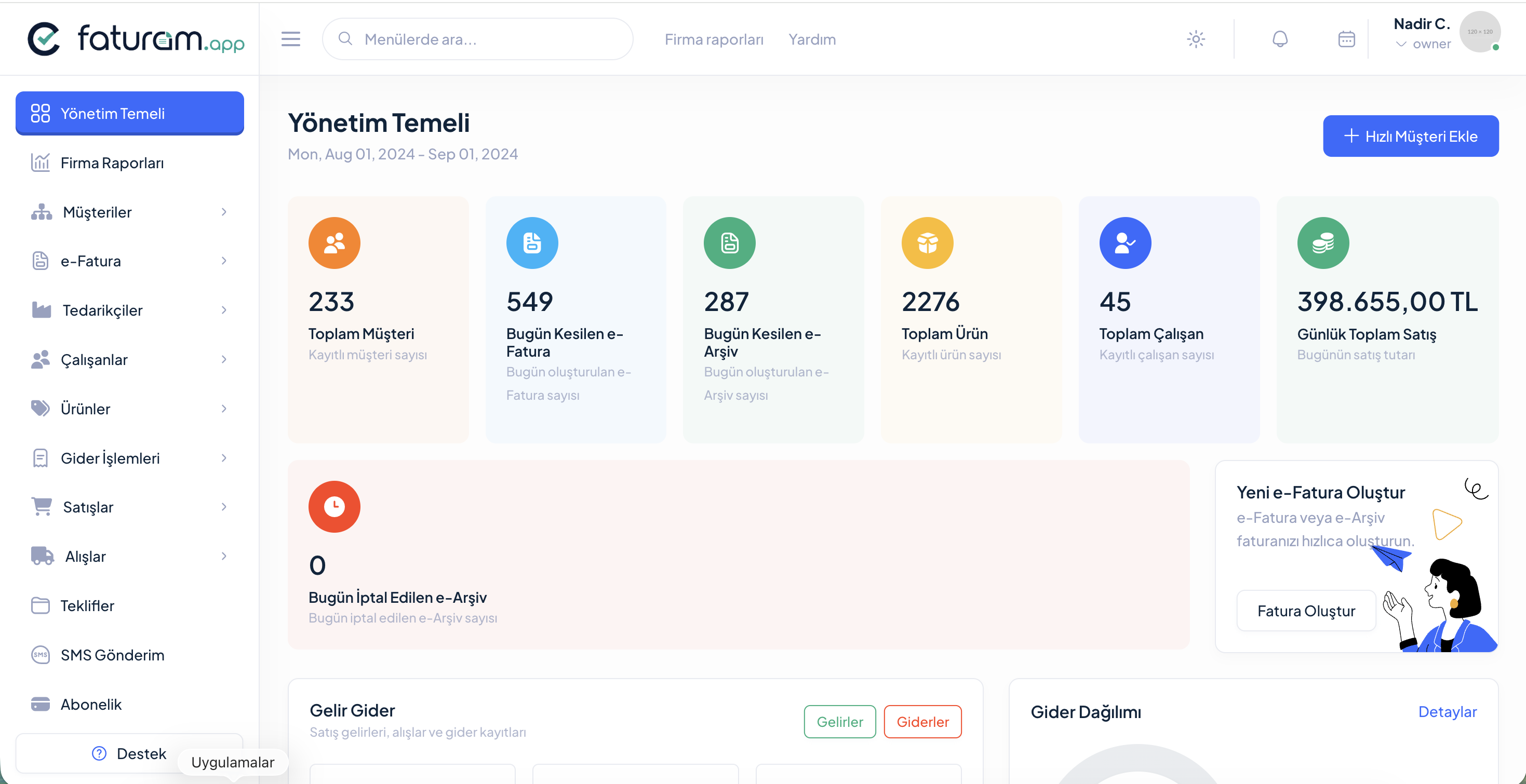Viewport: 1526px width, 784px height.
Task: Click the 2276 Toplam Ürün value
Action: [x=930, y=302]
